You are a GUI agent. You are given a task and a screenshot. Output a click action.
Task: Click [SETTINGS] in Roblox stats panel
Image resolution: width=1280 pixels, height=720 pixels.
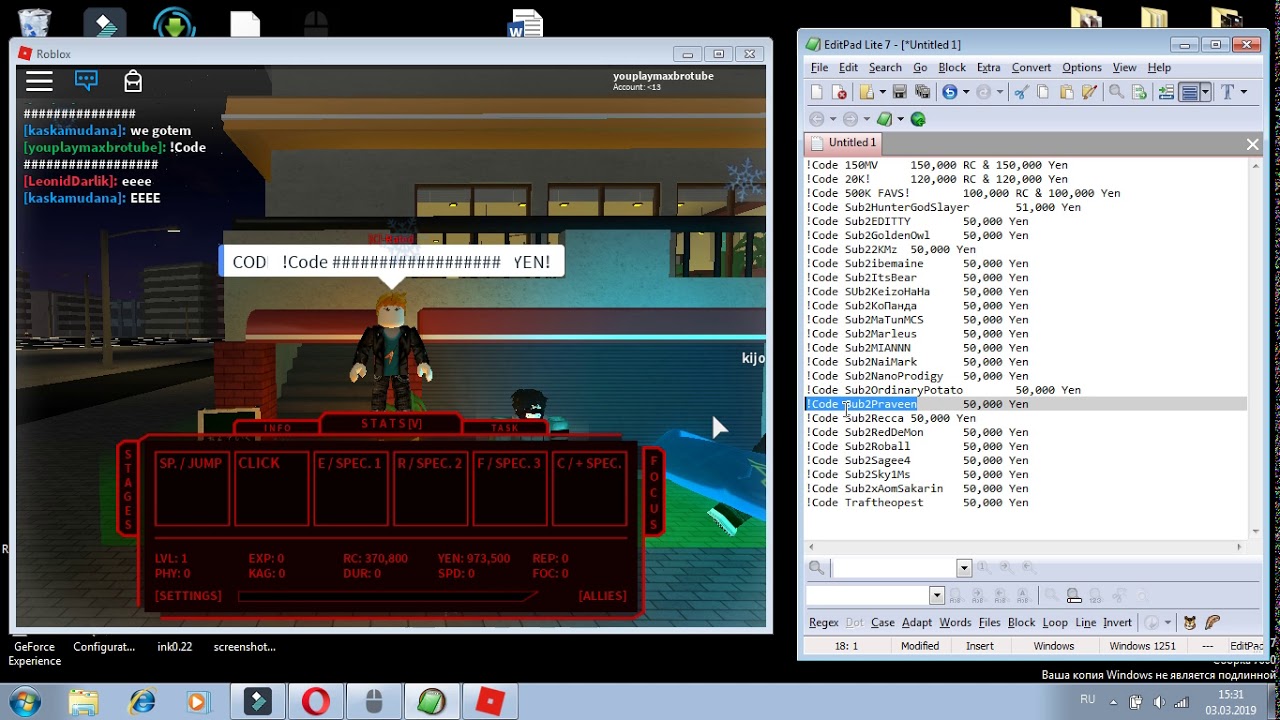point(188,596)
